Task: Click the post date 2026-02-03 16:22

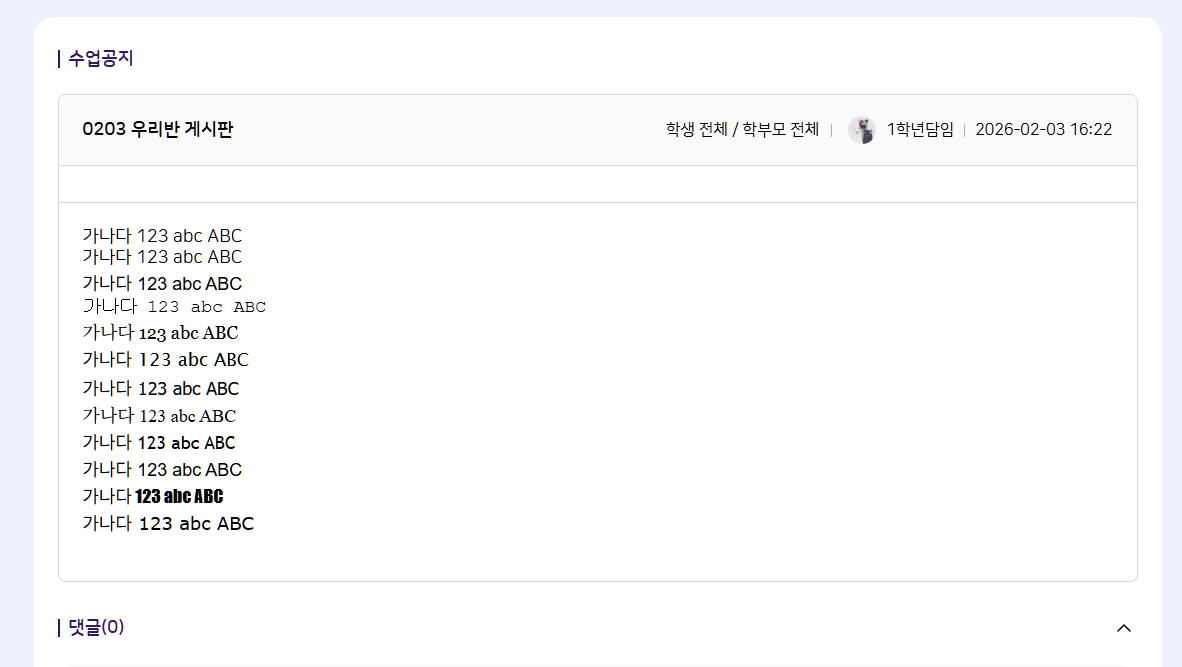Action: coord(1043,129)
